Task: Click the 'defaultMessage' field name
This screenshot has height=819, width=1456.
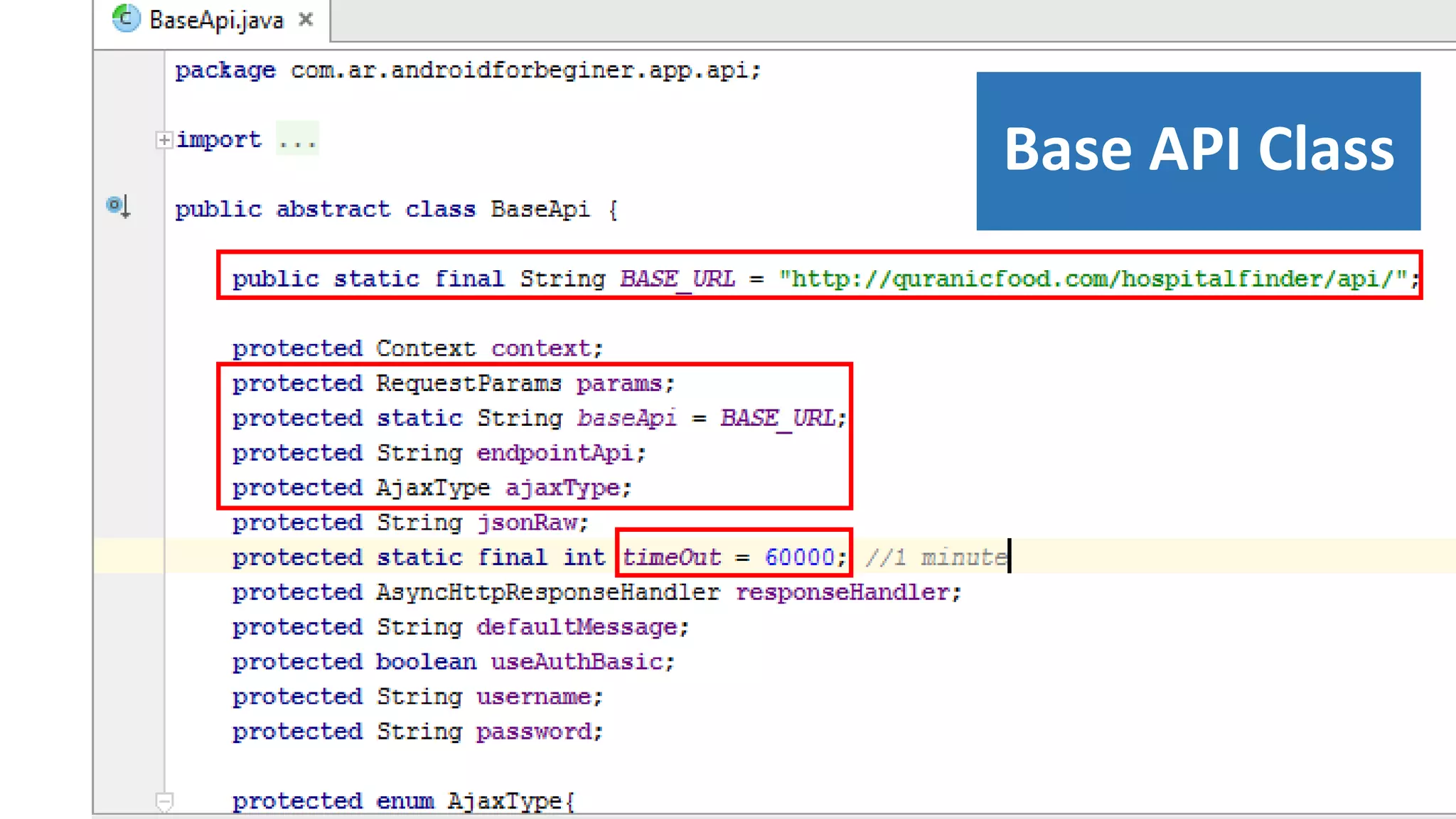Action: [577, 627]
